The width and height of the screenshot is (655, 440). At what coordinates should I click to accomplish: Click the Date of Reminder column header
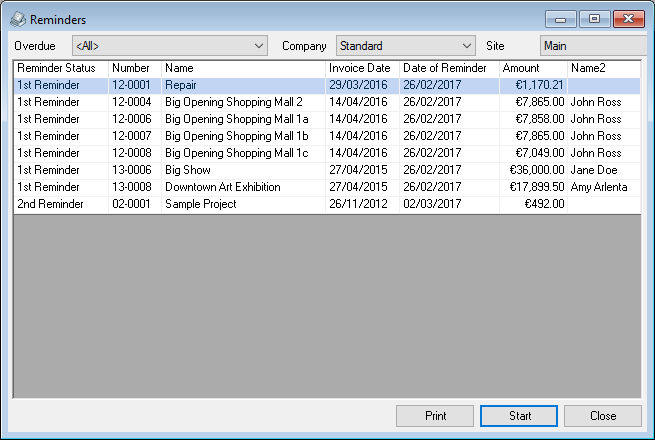(447, 68)
